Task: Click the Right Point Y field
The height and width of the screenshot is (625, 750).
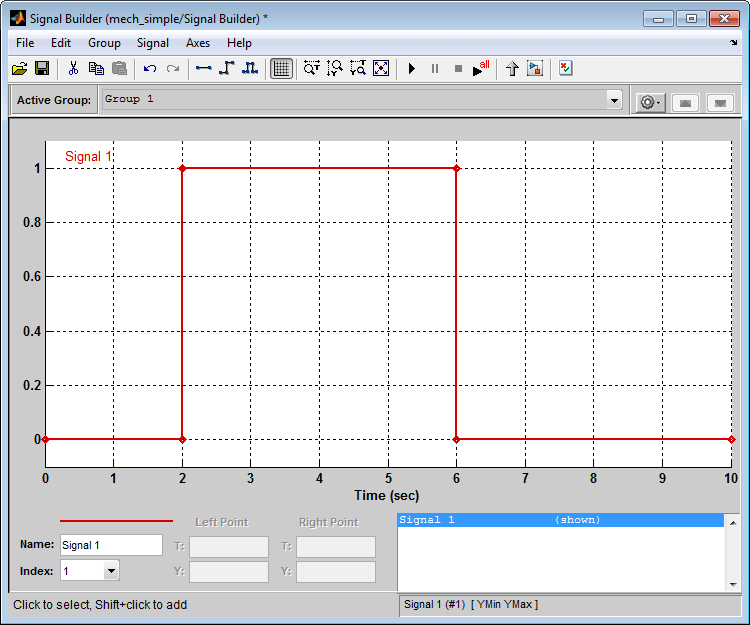Action: pyautogui.click(x=336, y=572)
